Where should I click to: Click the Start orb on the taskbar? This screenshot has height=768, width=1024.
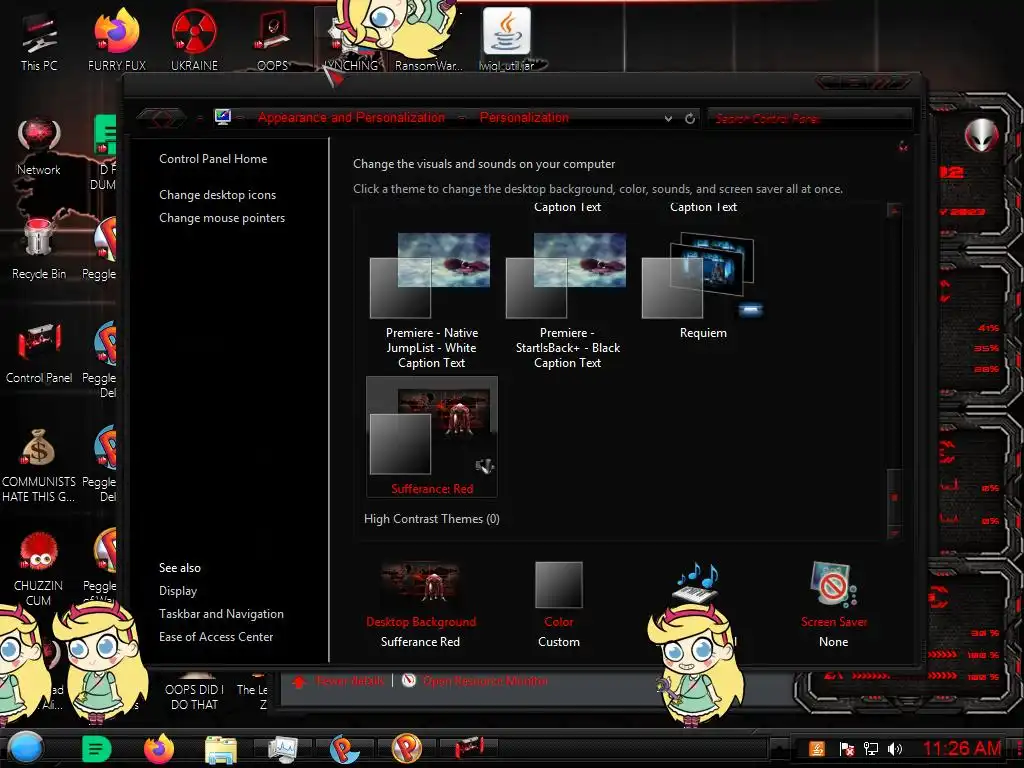[25, 748]
